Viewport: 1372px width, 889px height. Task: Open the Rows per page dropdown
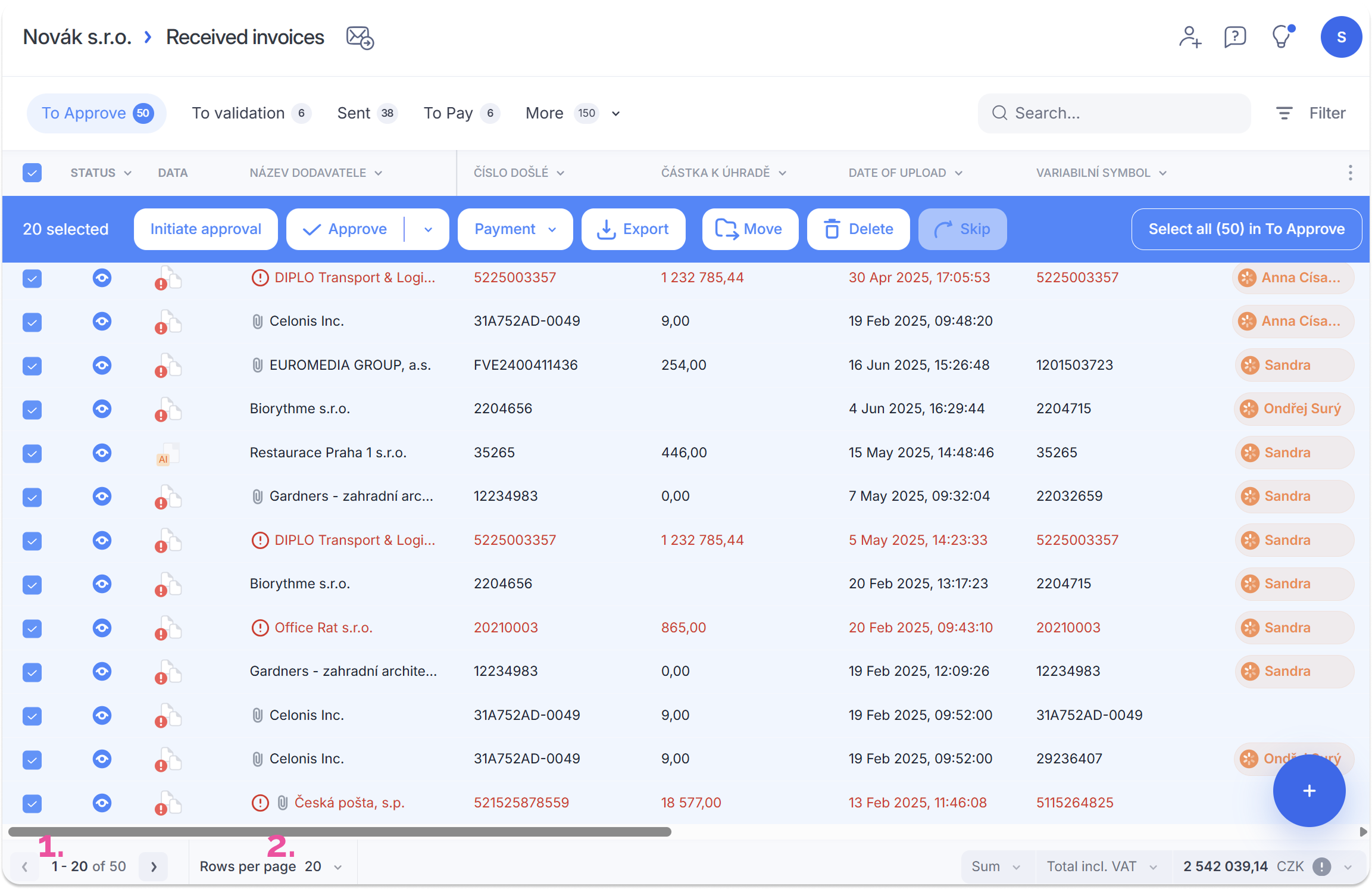click(x=337, y=866)
